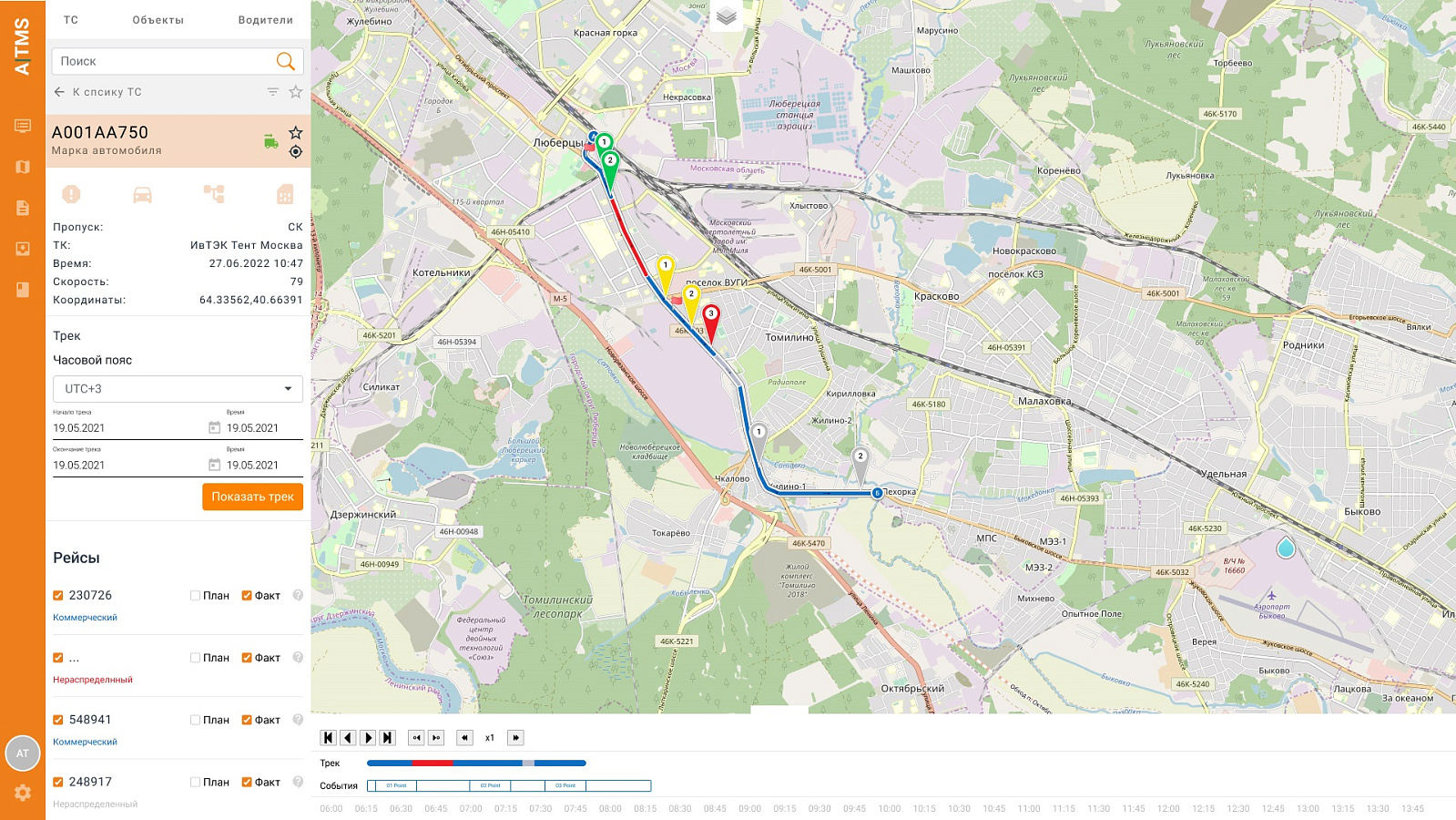This screenshot has width=1456, height=820.
Task: Open calendar for track start date
Action: pyautogui.click(x=215, y=427)
